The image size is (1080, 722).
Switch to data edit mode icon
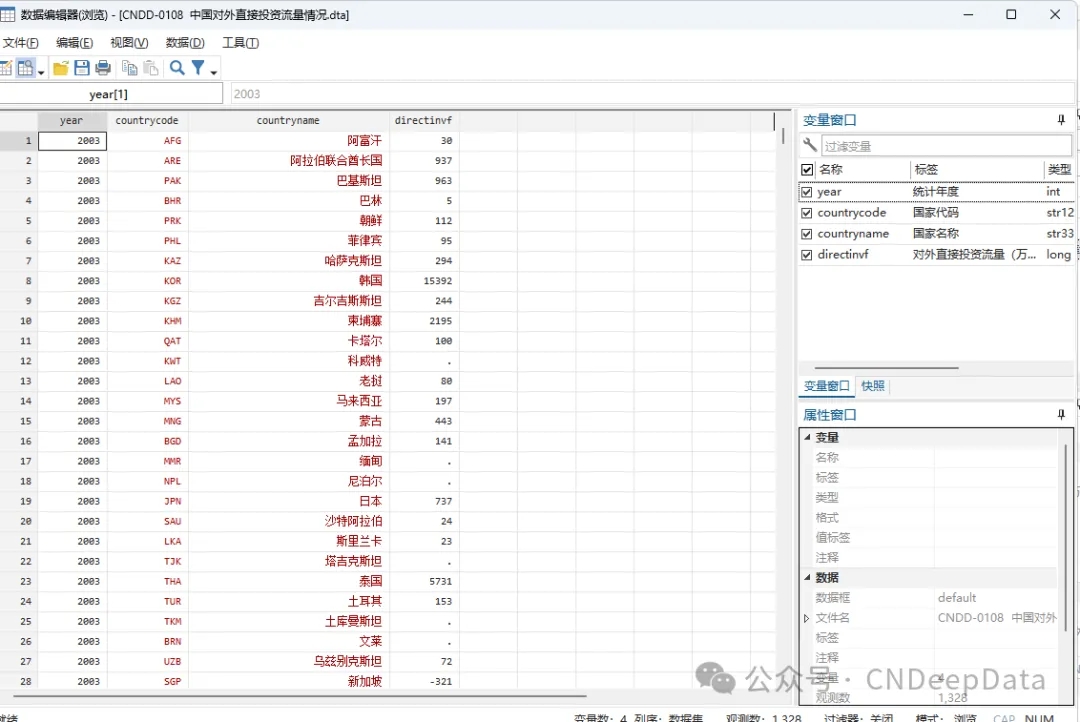point(6,68)
